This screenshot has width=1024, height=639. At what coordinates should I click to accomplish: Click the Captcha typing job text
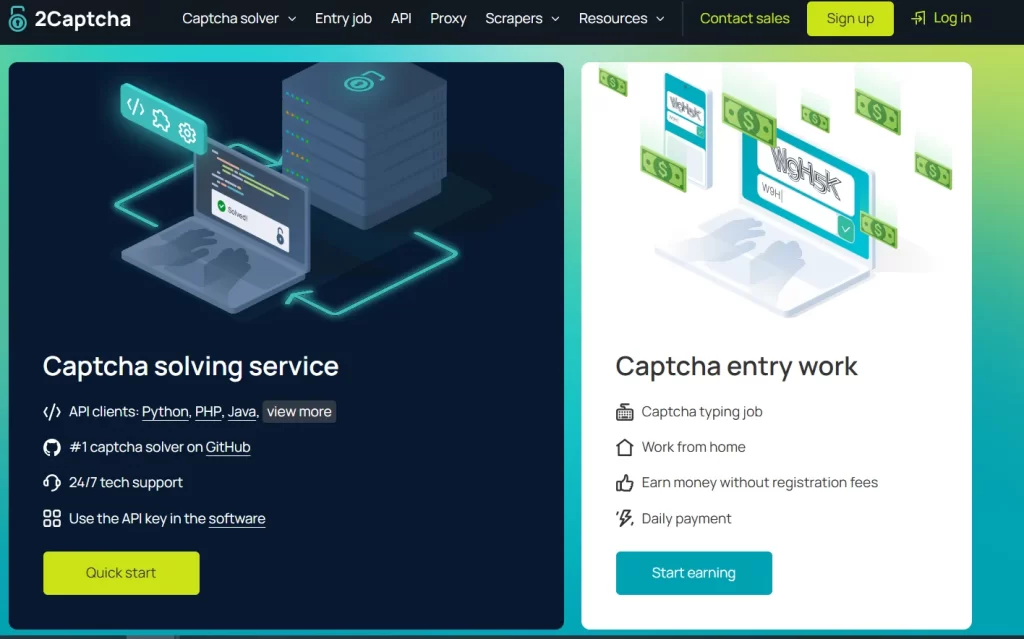[x=702, y=412]
